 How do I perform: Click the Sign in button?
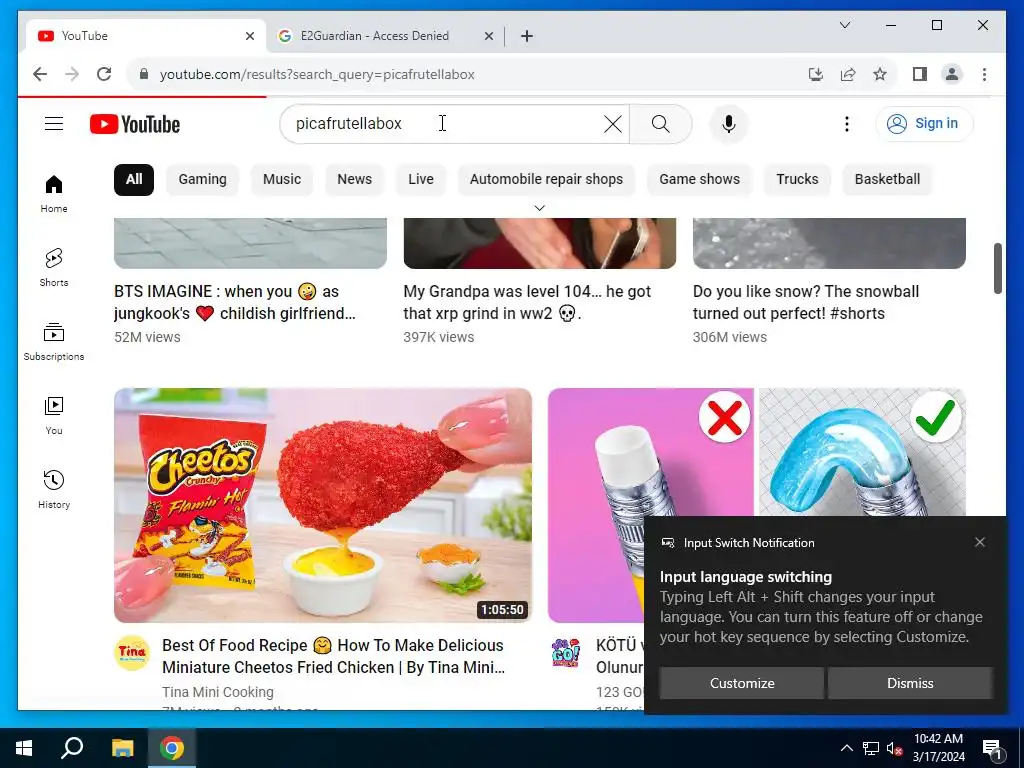pos(924,123)
